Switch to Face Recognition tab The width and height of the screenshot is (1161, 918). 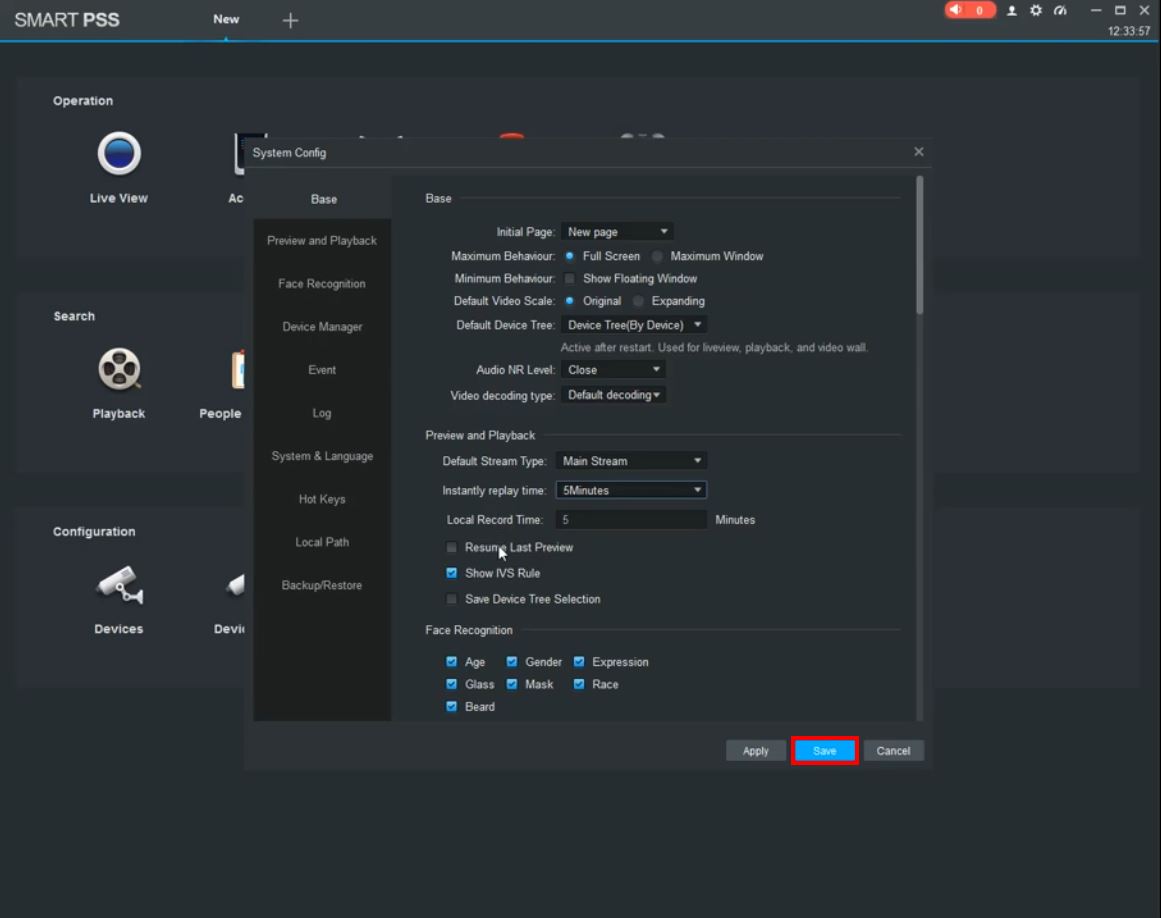[322, 284]
